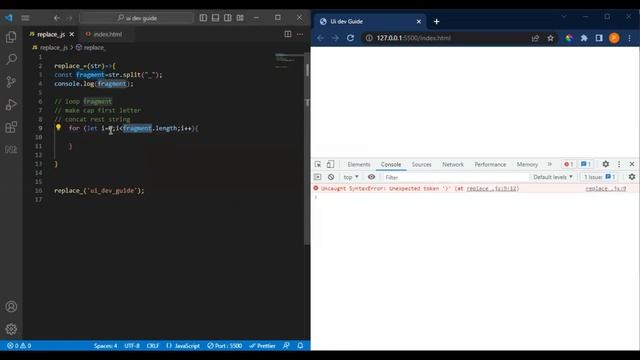Change file encoding UTF-8
640x360 pixels.
[x=132, y=346]
